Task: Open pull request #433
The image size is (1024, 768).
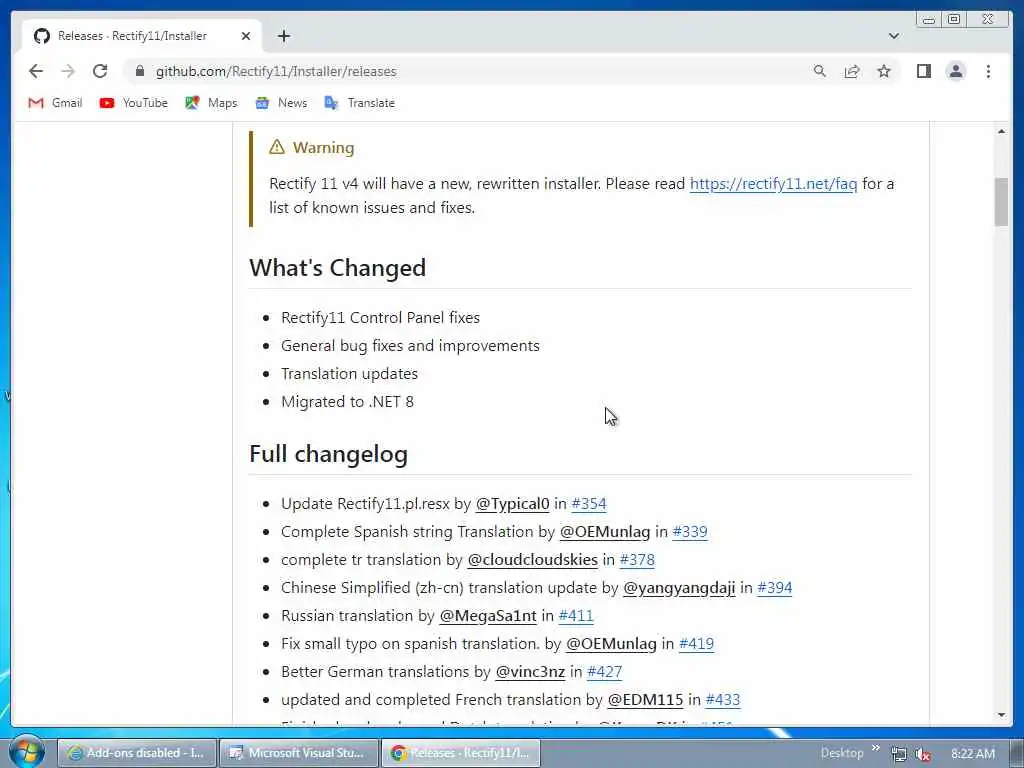Action: pos(723,701)
